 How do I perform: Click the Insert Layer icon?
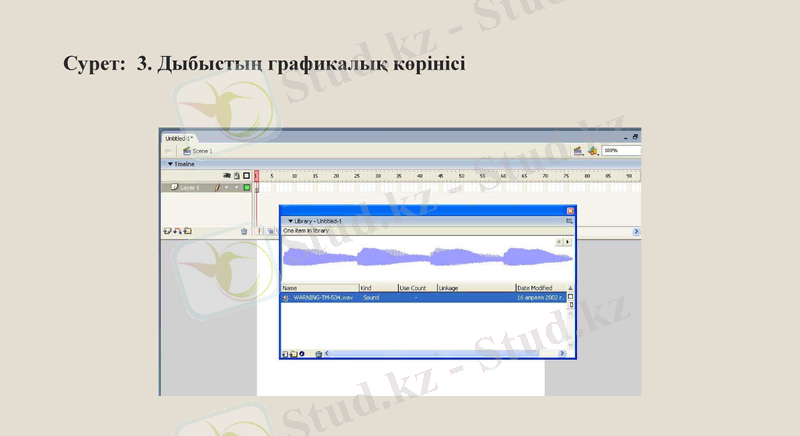coord(167,231)
